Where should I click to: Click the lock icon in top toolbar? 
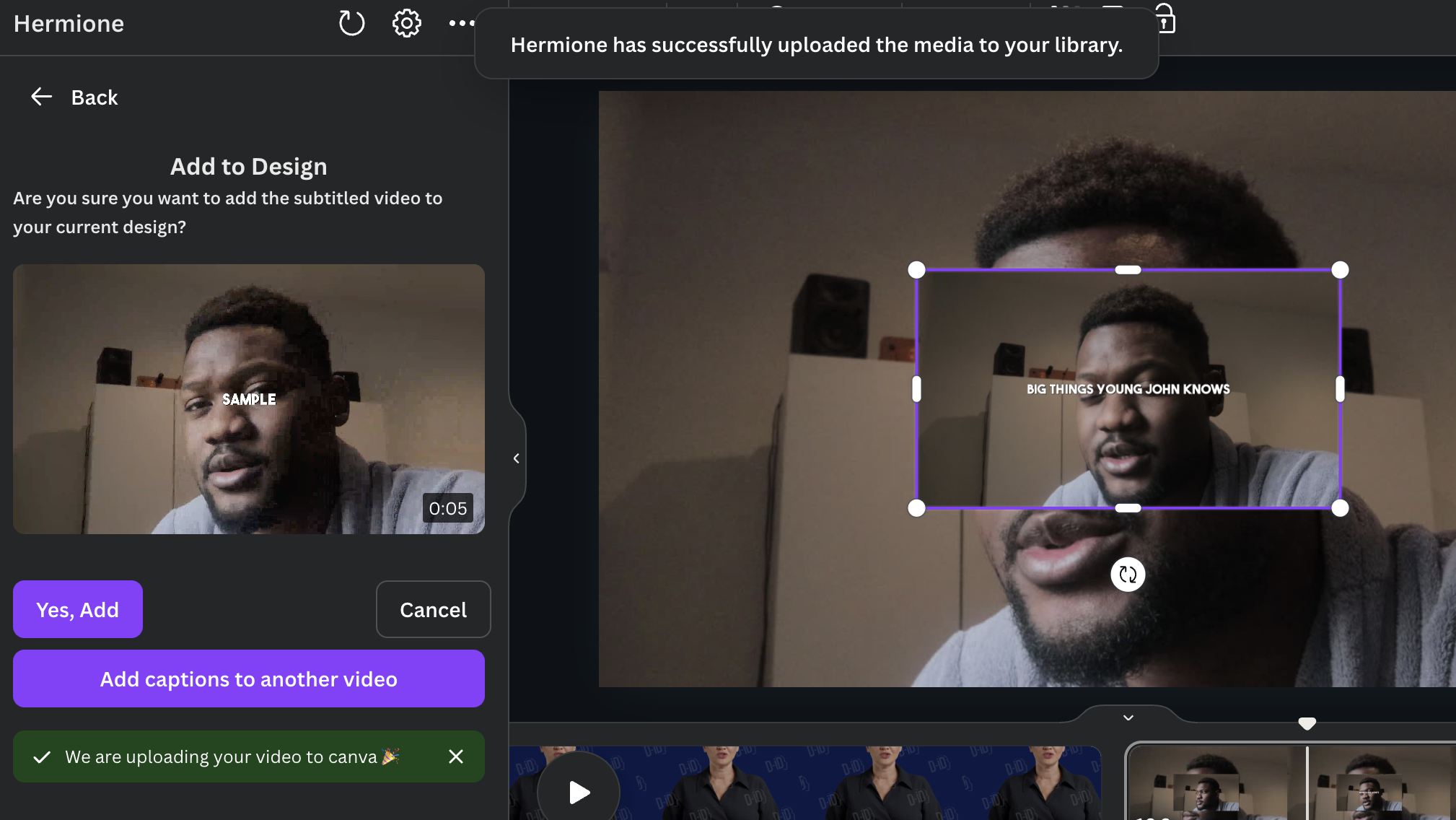coord(1165,19)
